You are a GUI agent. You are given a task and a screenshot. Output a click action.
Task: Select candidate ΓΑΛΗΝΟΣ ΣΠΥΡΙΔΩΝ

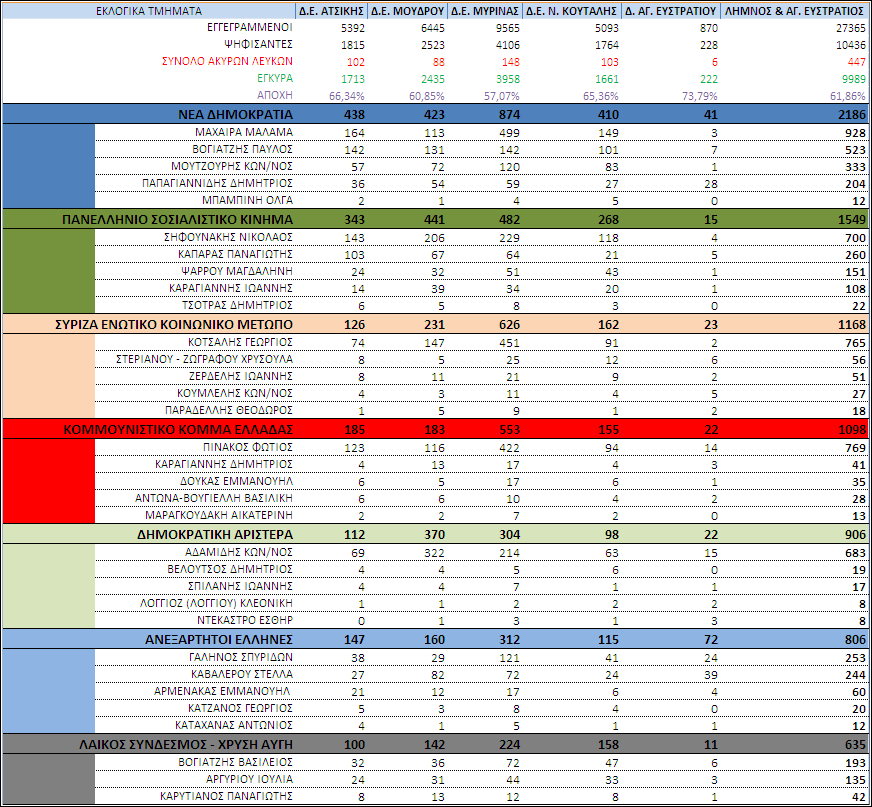(241, 657)
